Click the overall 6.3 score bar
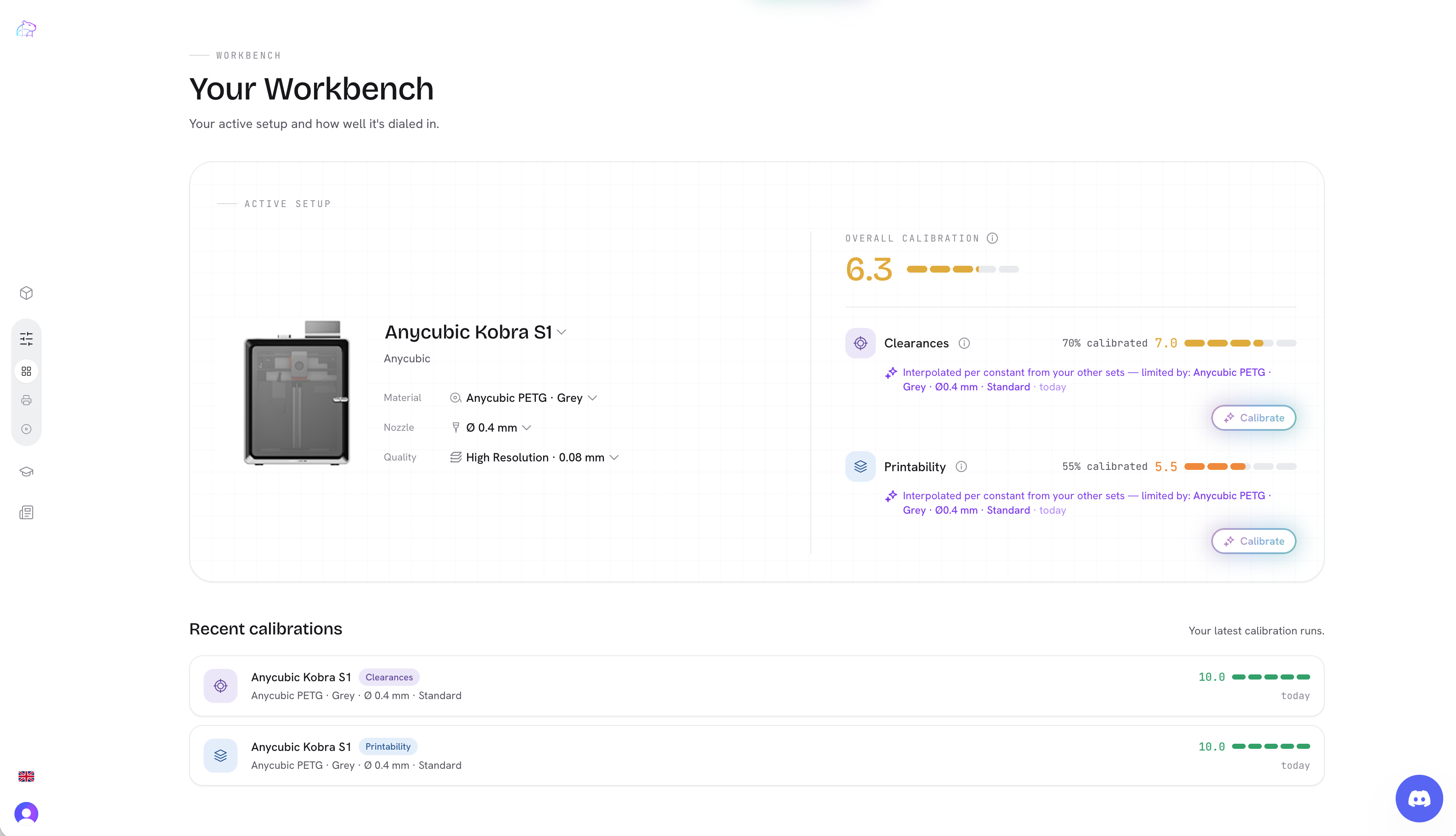The height and width of the screenshot is (836, 1456). tap(963, 269)
